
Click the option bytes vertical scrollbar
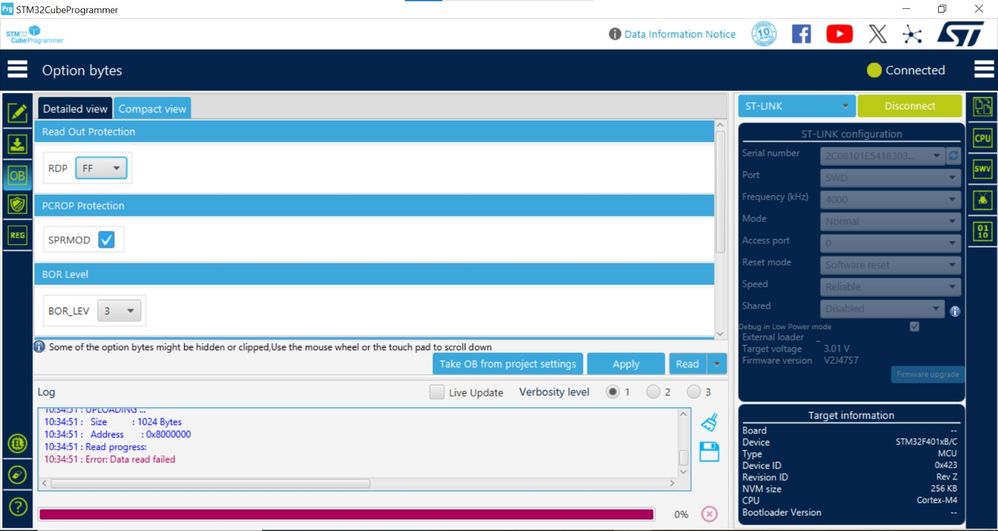pos(720,191)
